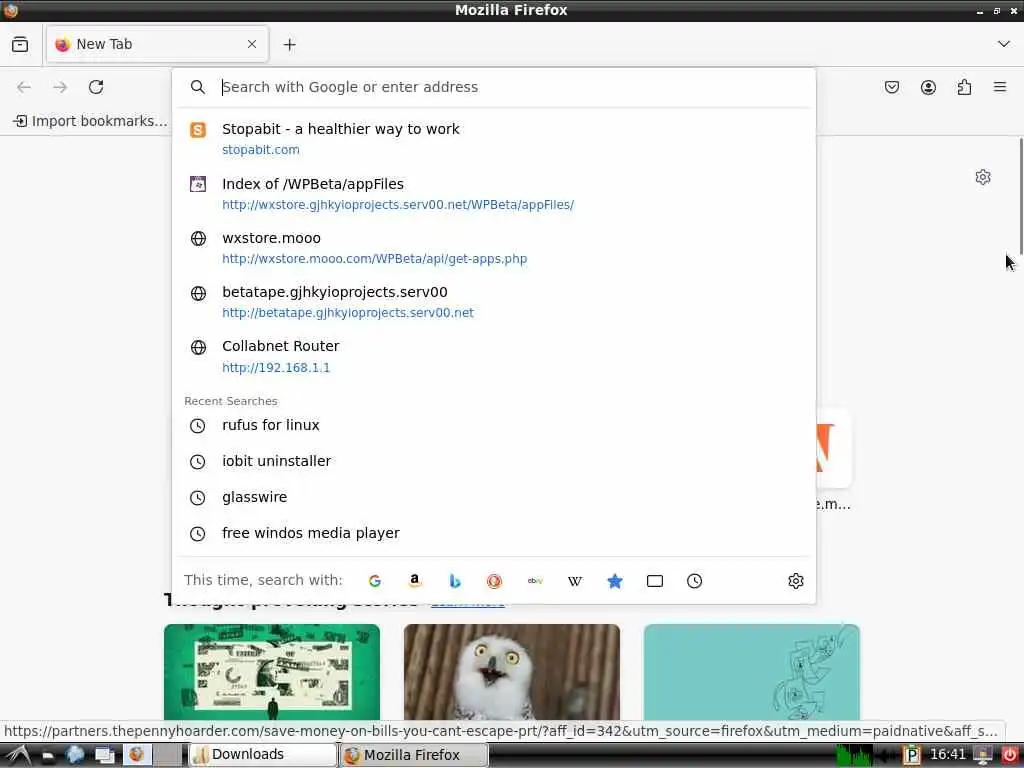This screenshot has height=768, width=1024.
Task: Choose the wxstore.mooo suggestion
Action: coord(494,248)
